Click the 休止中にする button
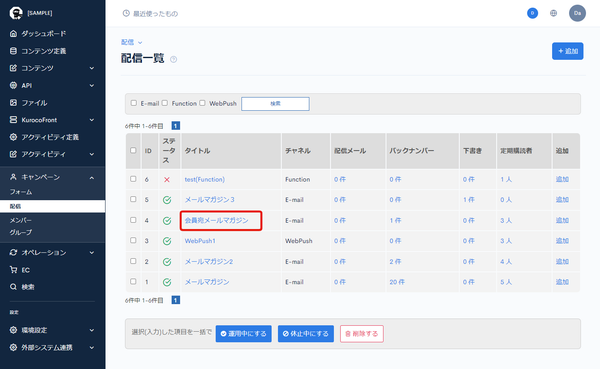Screen dimensions: 600x369 [306, 334]
